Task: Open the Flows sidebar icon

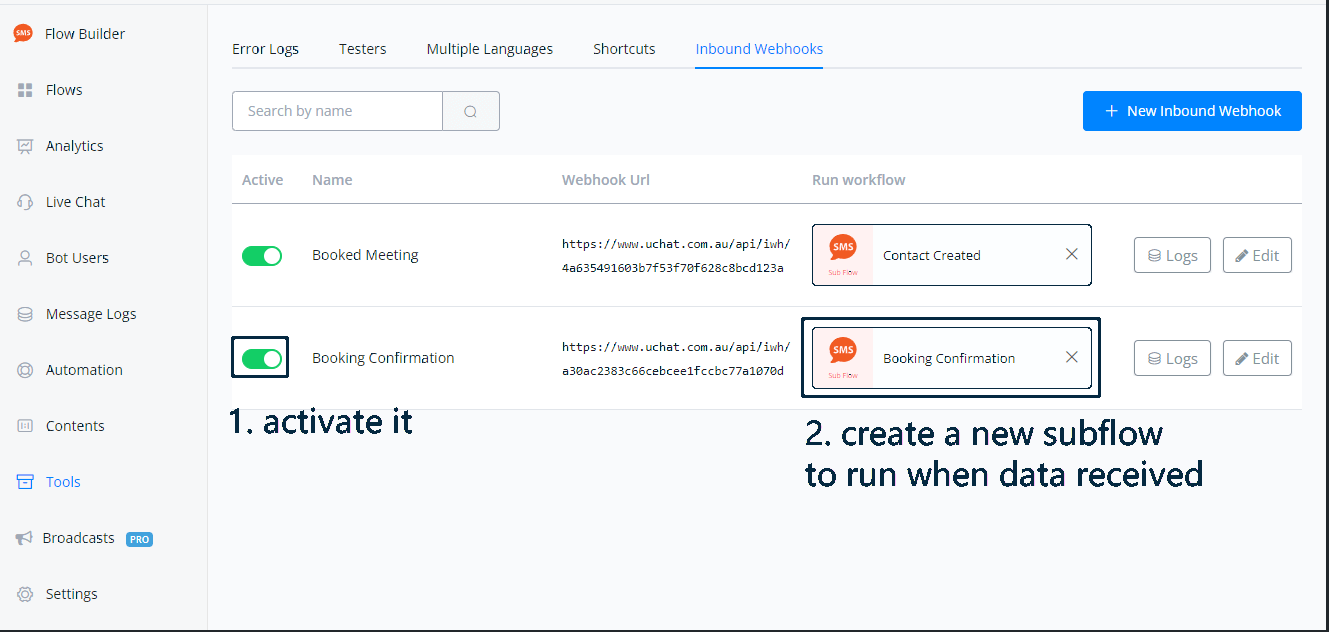Action: point(26,90)
